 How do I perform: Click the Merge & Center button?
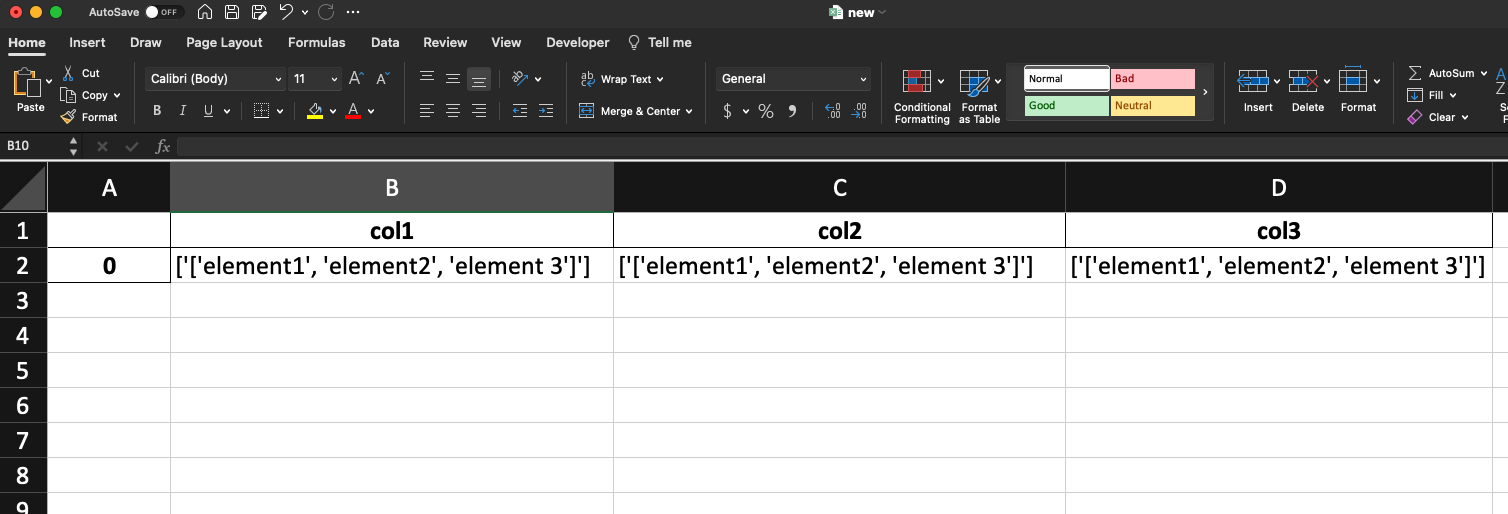(x=636, y=111)
